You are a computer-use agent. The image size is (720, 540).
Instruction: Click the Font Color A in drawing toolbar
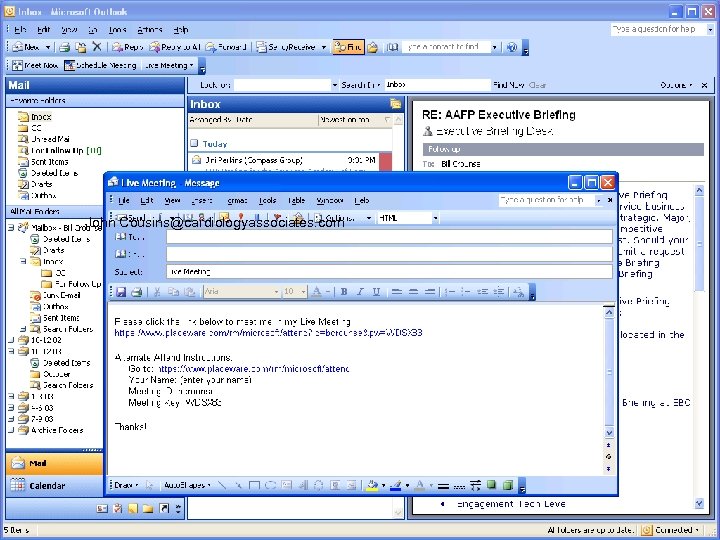click(419, 485)
